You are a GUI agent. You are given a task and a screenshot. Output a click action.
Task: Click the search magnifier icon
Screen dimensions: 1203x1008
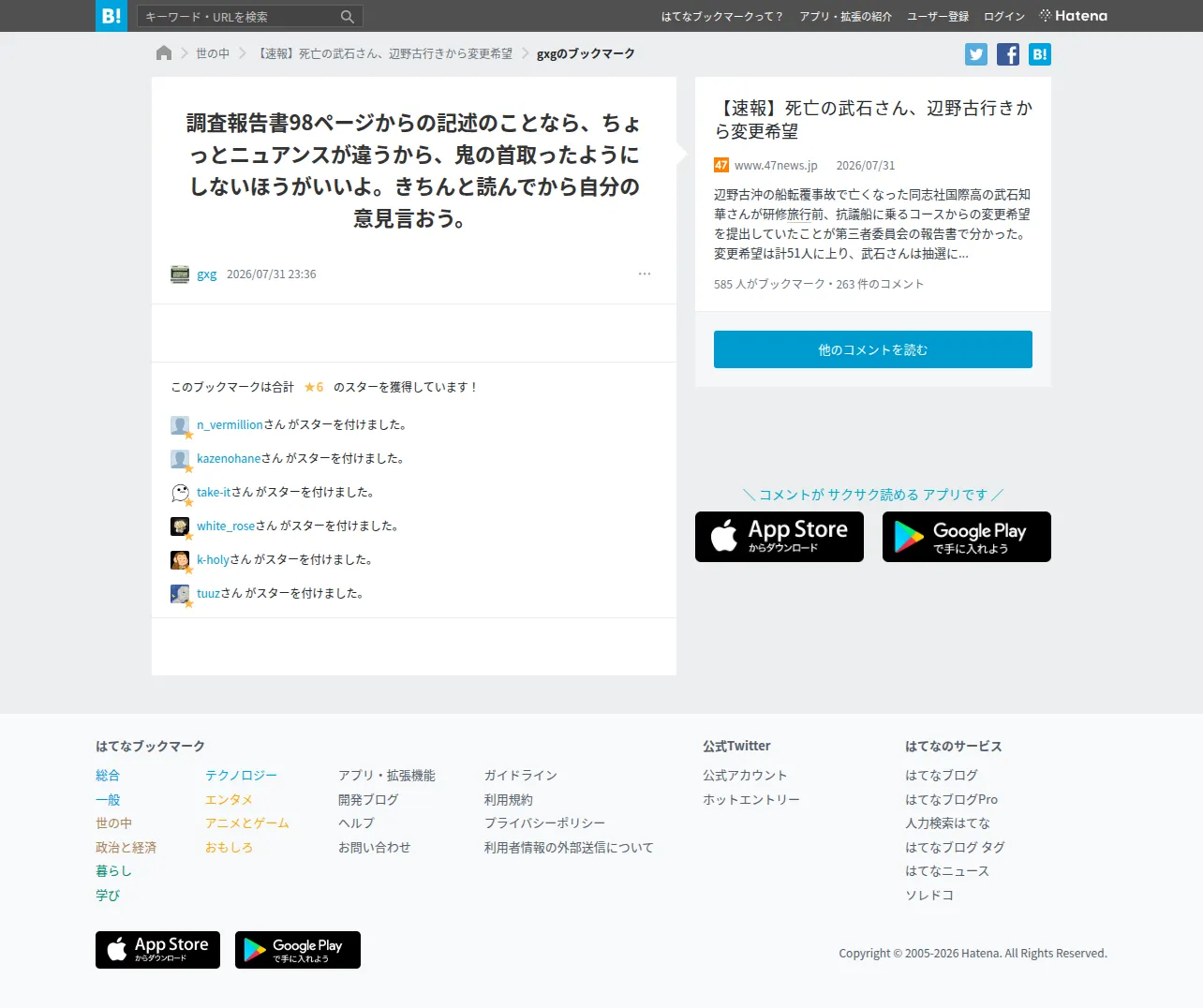coord(348,17)
